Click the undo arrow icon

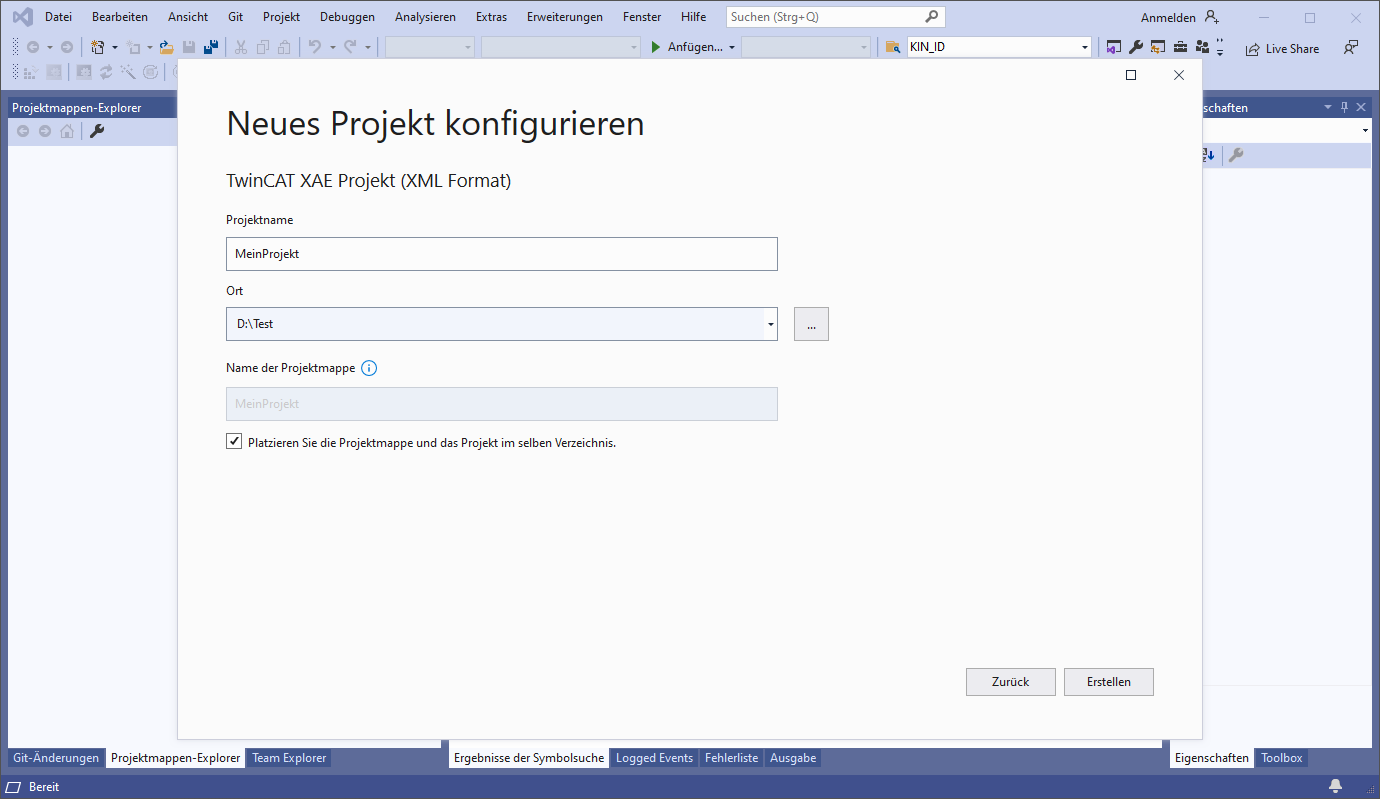click(x=314, y=47)
